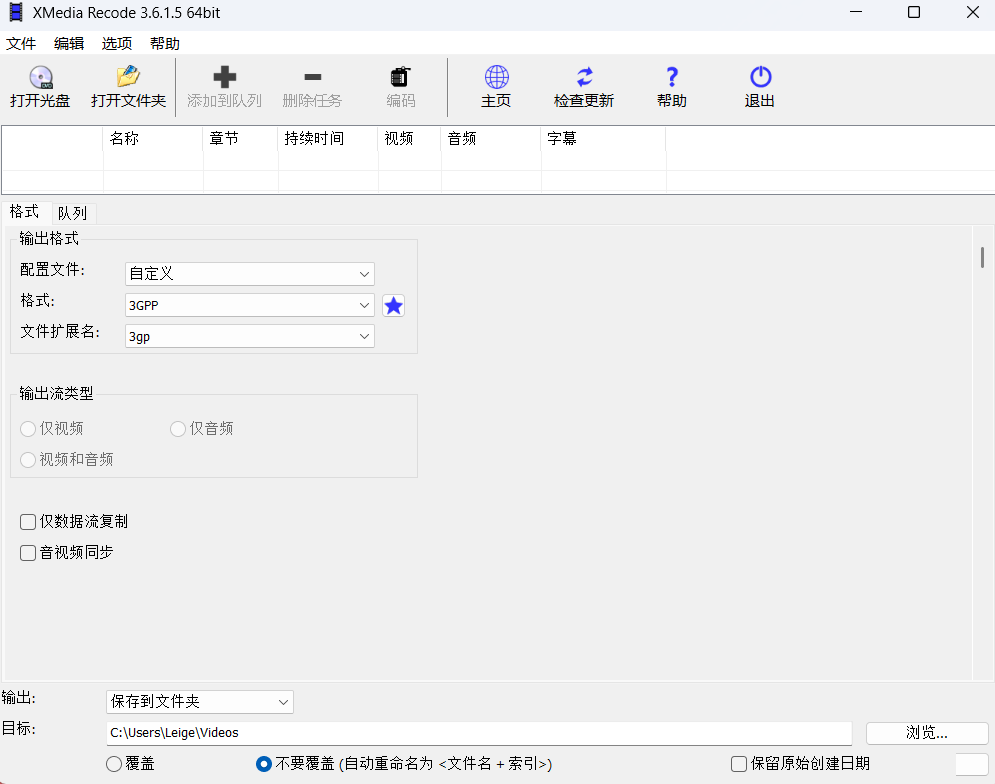Click the 字幕 column header
This screenshot has width=995, height=784.
tap(603, 138)
